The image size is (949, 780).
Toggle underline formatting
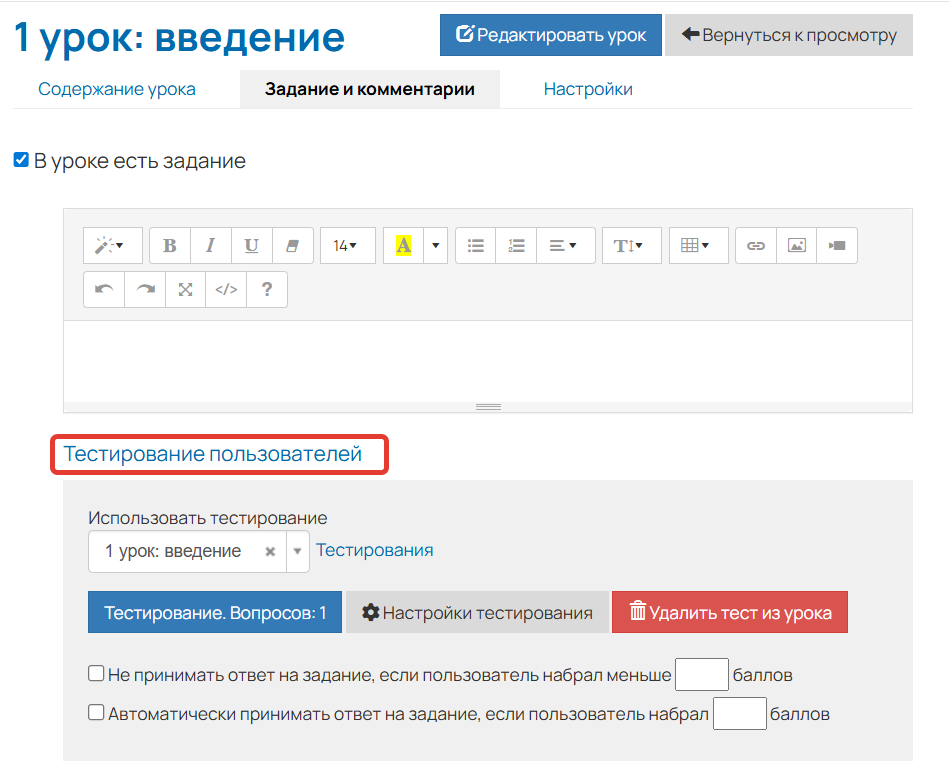[x=251, y=245]
